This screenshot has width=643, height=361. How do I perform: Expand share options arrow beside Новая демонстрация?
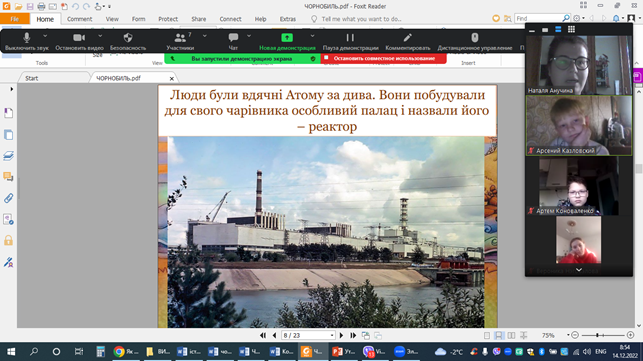point(312,36)
